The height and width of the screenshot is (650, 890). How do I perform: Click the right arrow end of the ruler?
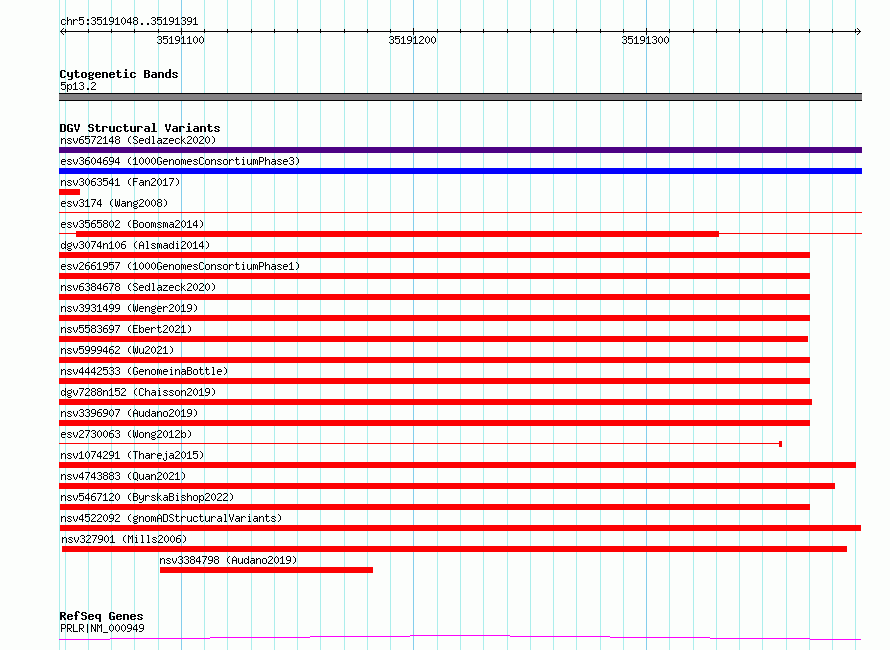858,31
